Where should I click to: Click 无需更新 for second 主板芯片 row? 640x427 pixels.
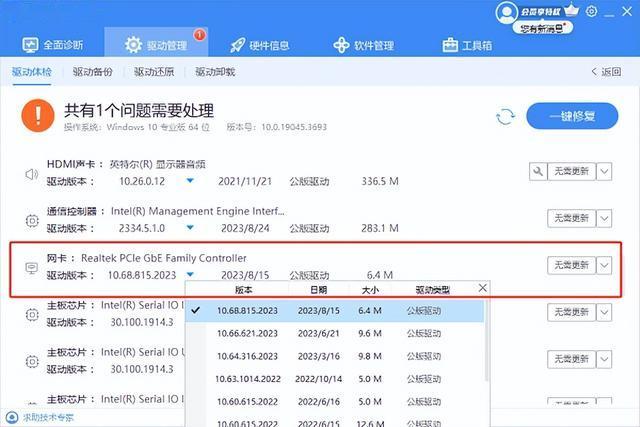click(571, 359)
